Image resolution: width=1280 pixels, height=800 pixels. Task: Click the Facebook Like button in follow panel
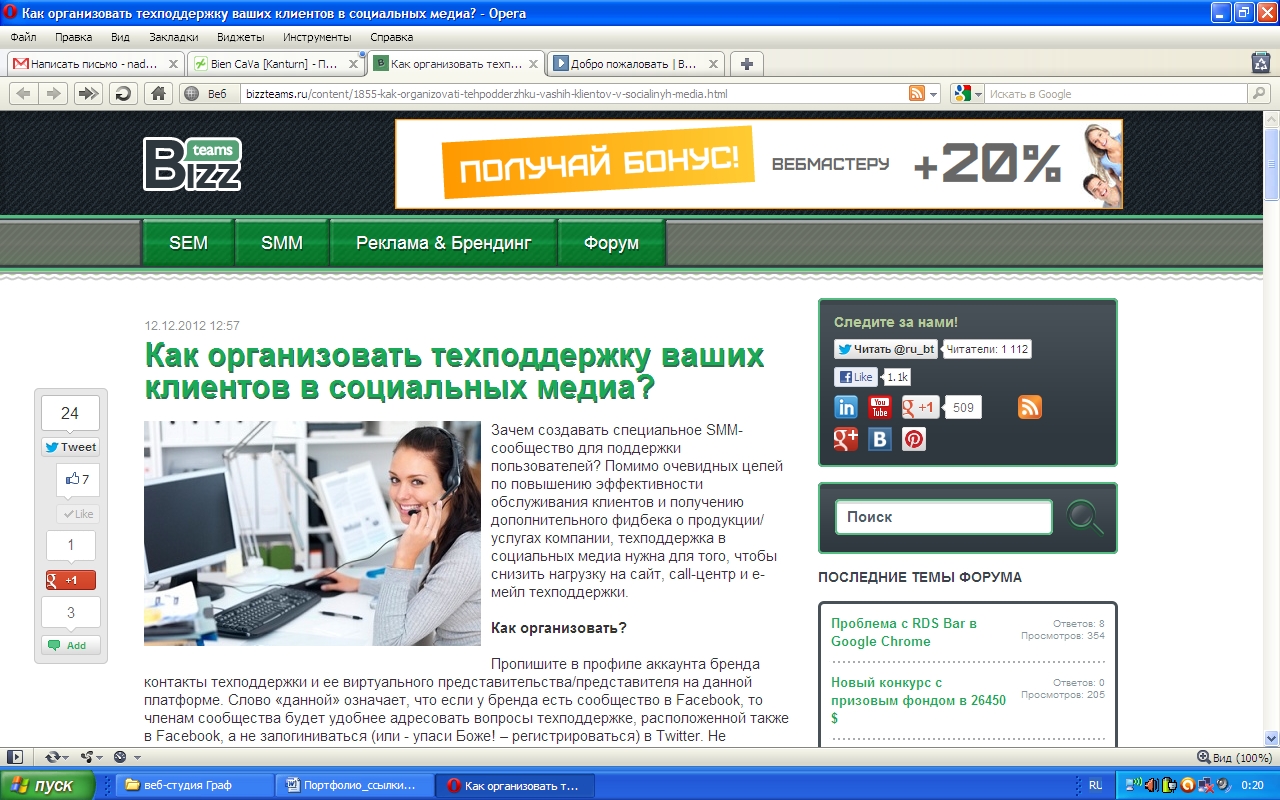pyautogui.click(x=856, y=377)
